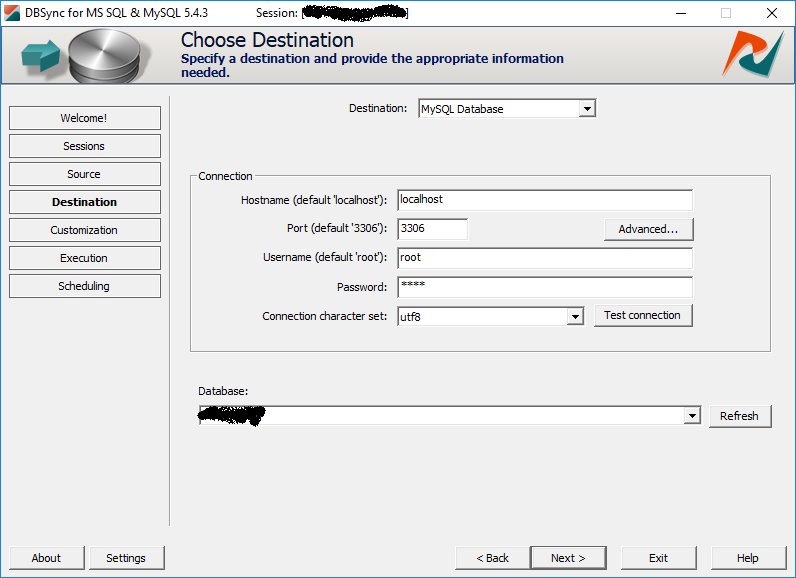
Task: Click into the Hostname field
Action: click(544, 200)
